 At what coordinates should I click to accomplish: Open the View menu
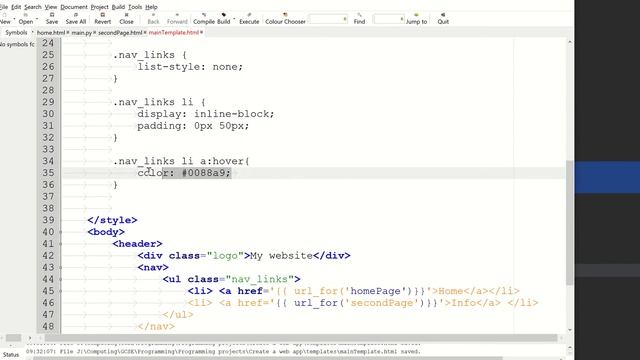pyautogui.click(x=51, y=7)
